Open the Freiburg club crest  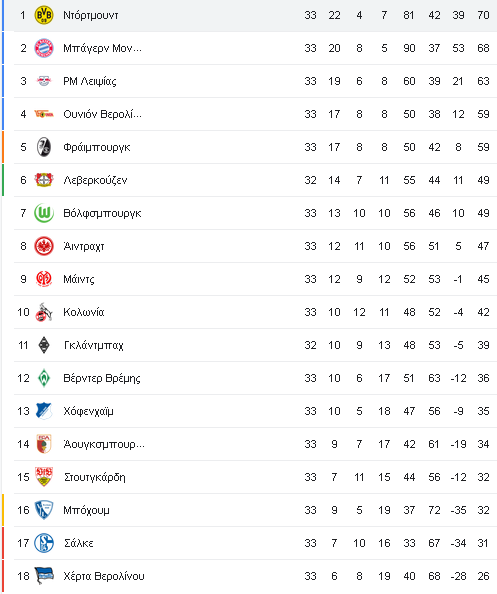(44, 147)
